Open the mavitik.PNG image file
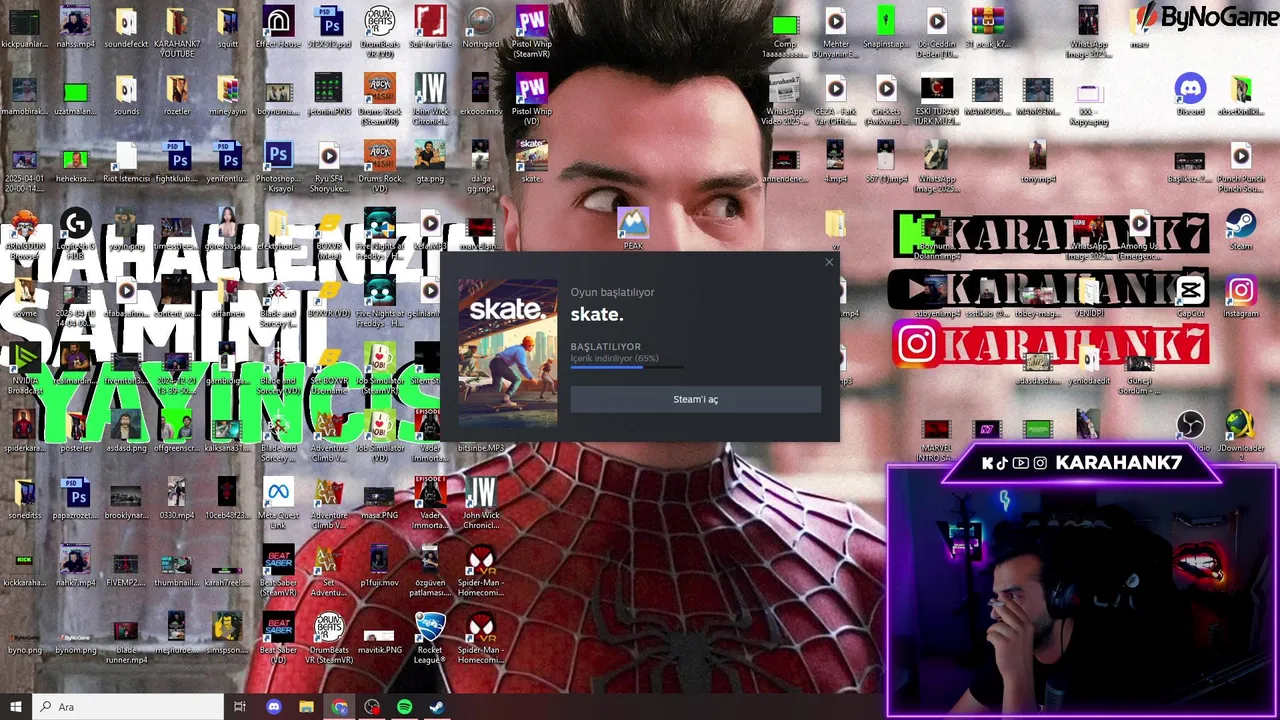This screenshot has width=1280, height=720. (380, 637)
